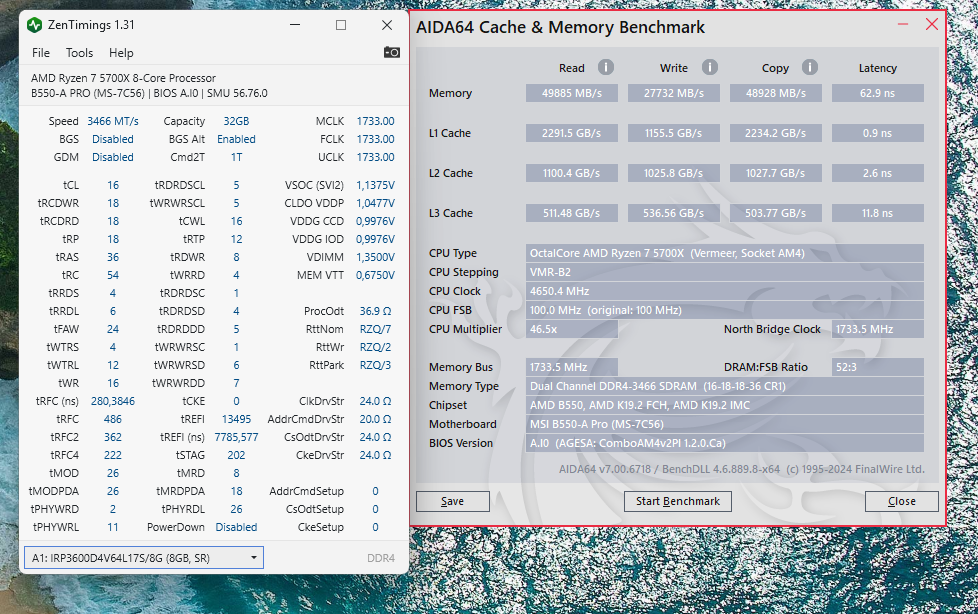Click the ClkDrvStr value 24.0 Ω
The width and height of the screenshot is (978, 614).
(375, 401)
